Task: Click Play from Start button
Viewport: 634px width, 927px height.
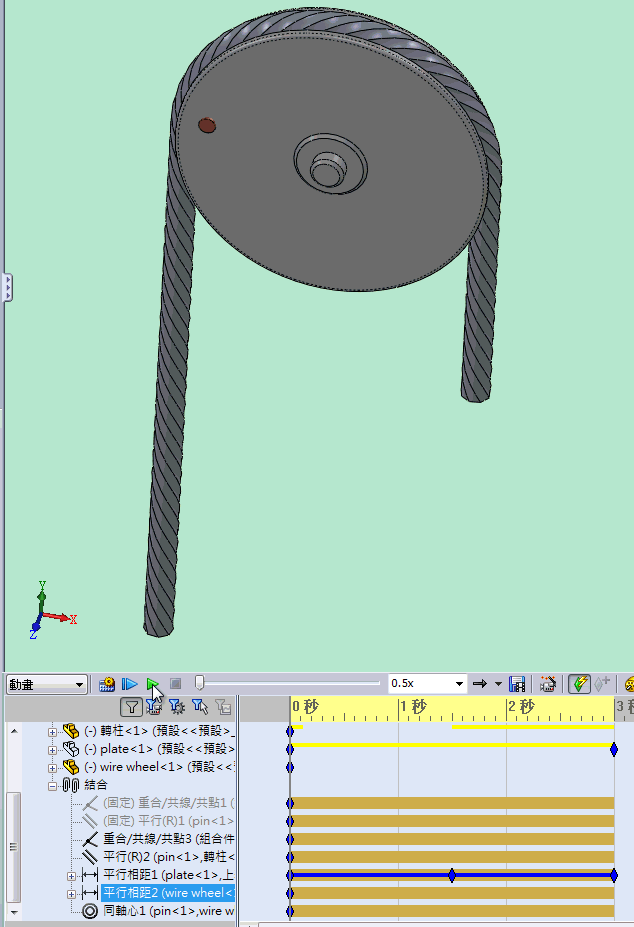Action: (x=130, y=684)
